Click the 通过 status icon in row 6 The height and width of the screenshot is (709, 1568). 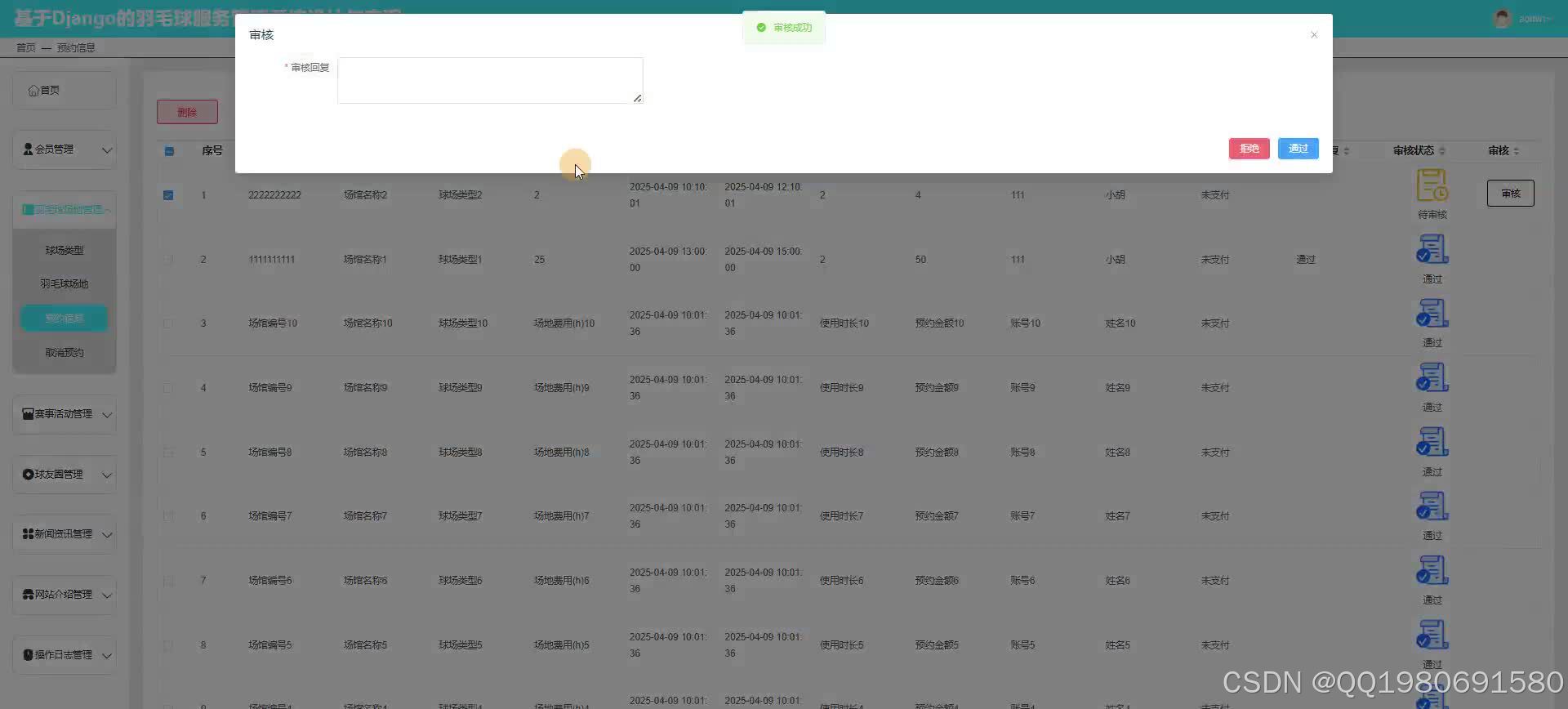click(x=1432, y=506)
